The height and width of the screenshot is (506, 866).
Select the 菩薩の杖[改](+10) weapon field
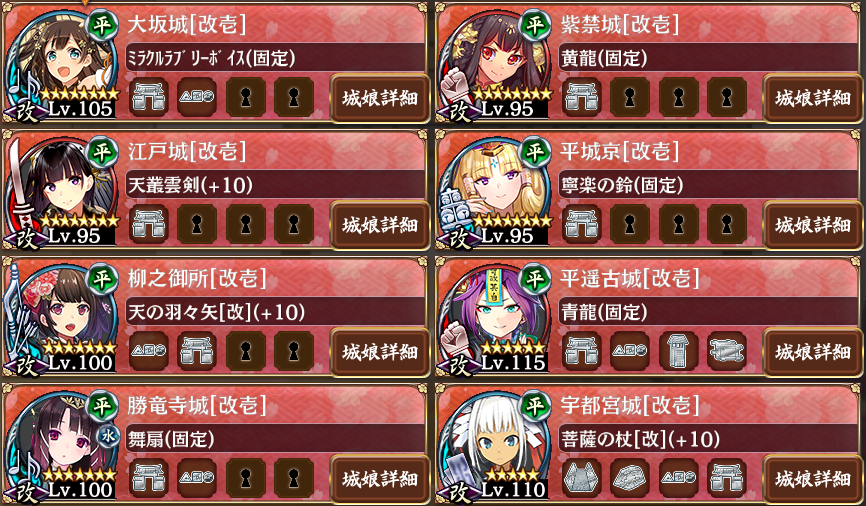(707, 439)
